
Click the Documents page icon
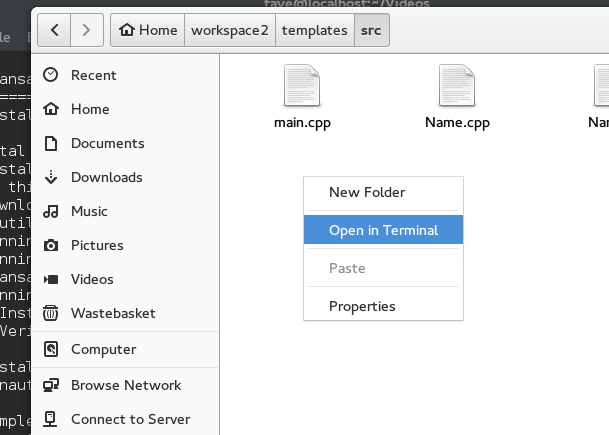[51, 143]
